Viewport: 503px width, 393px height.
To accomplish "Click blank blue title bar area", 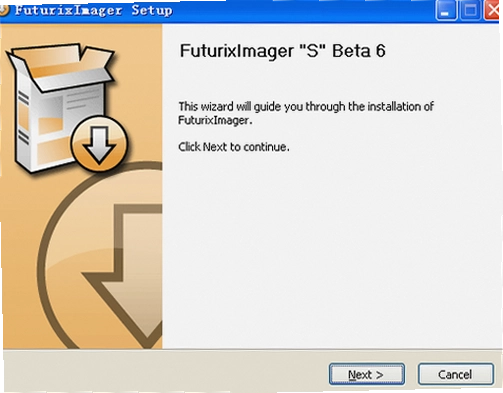I will click(x=300, y=11).
